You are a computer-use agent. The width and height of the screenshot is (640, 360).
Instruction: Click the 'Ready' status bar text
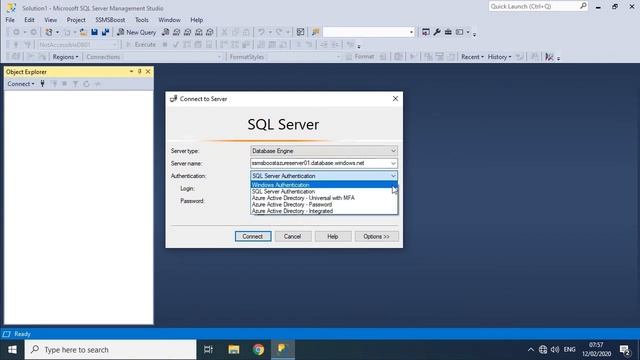coord(22,334)
